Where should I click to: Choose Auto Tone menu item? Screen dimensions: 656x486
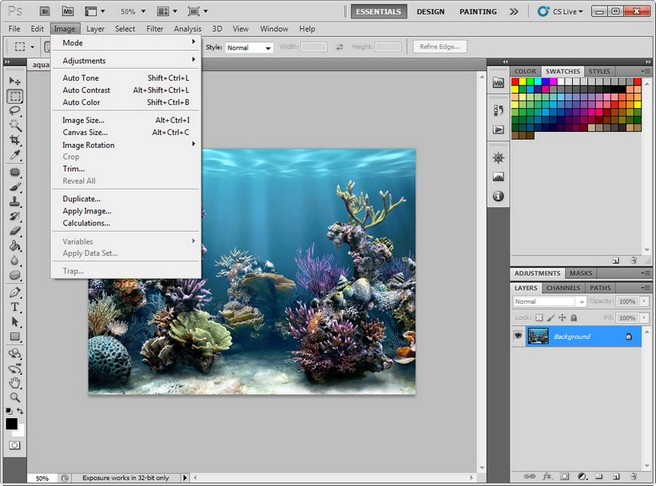(126, 78)
